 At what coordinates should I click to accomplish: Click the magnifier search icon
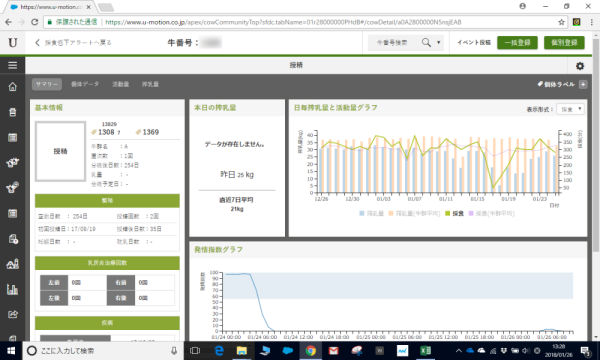click(426, 42)
